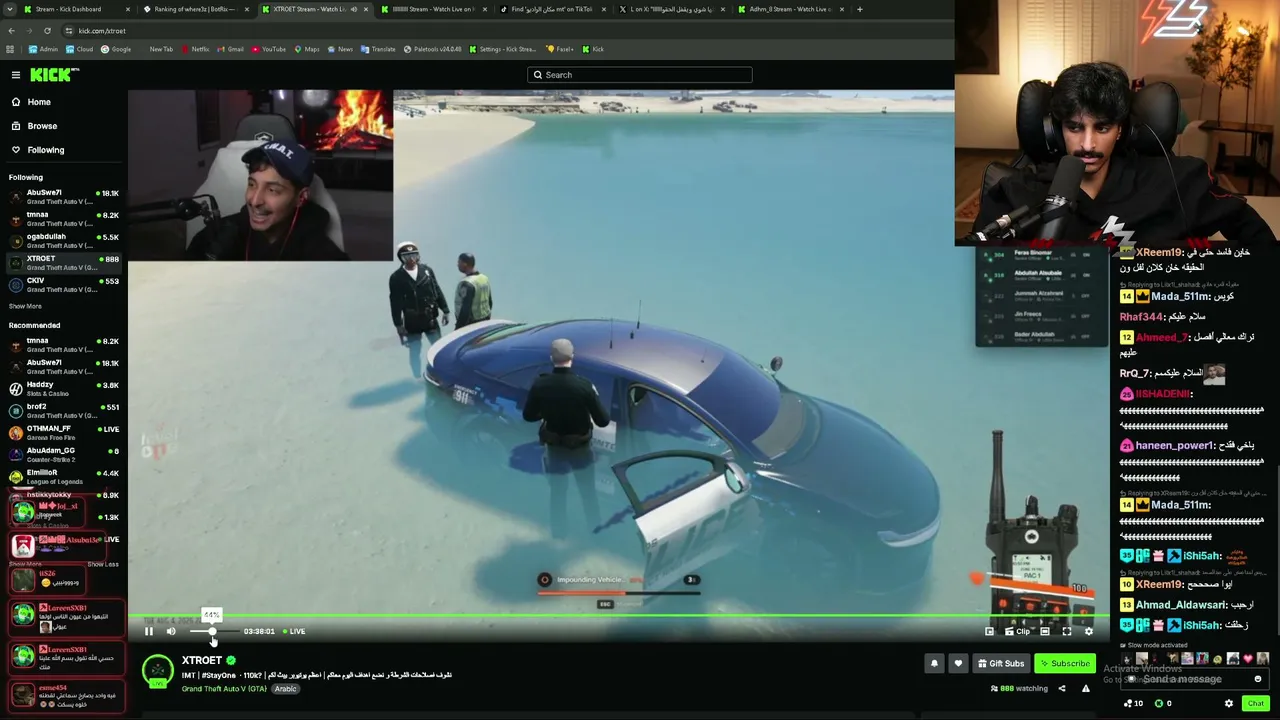1280x720 pixels.
Task: Create a Clip of the stream
Action: click(1018, 631)
